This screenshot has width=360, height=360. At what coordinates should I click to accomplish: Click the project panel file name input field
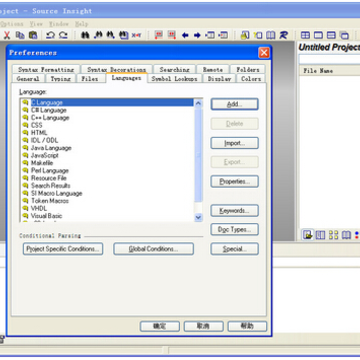(x=329, y=59)
